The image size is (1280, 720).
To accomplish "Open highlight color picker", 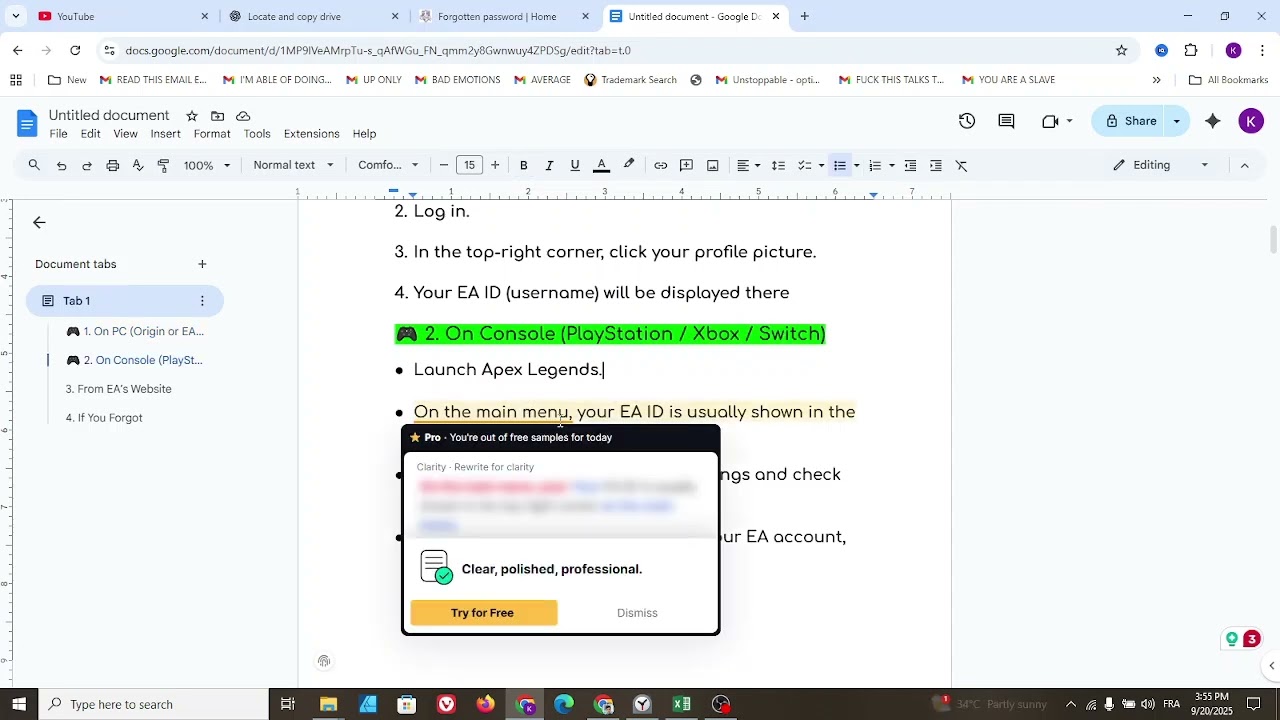I will [x=629, y=165].
